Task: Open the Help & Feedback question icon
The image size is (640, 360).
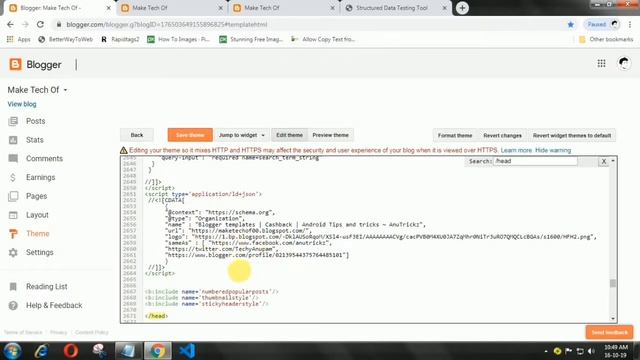Action: (x=13, y=306)
